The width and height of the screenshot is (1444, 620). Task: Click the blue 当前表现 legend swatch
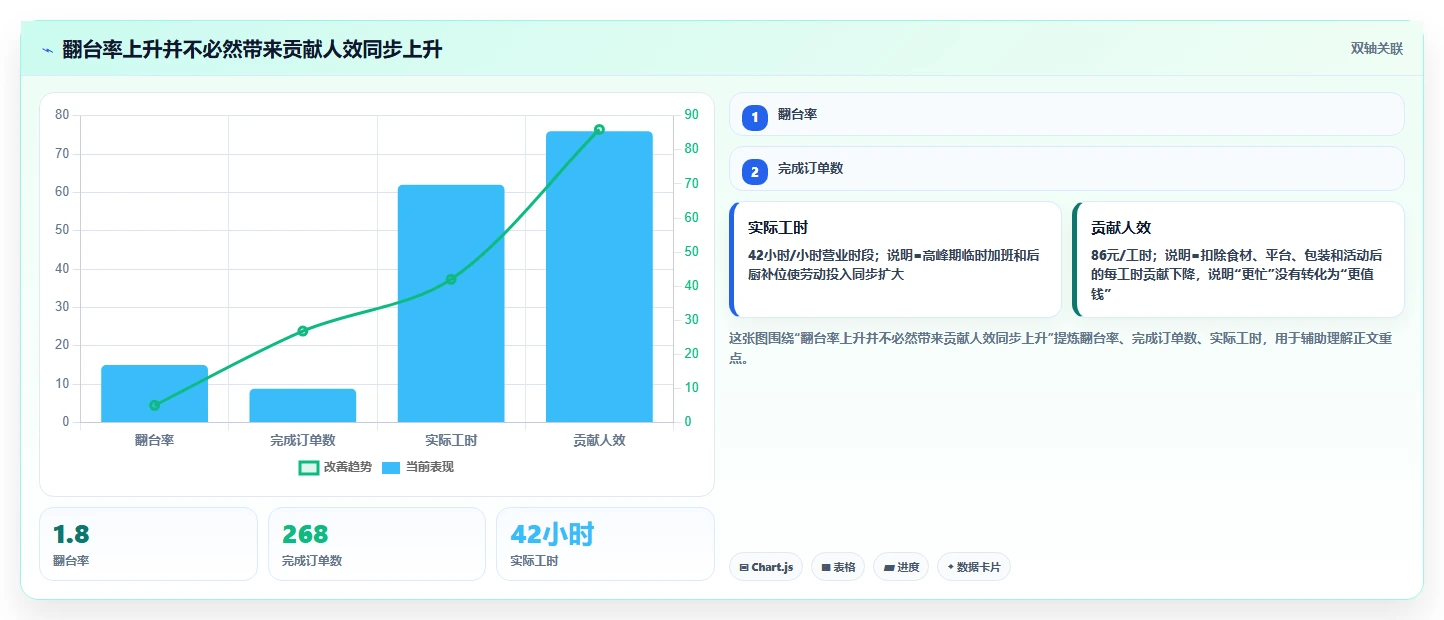[391, 467]
